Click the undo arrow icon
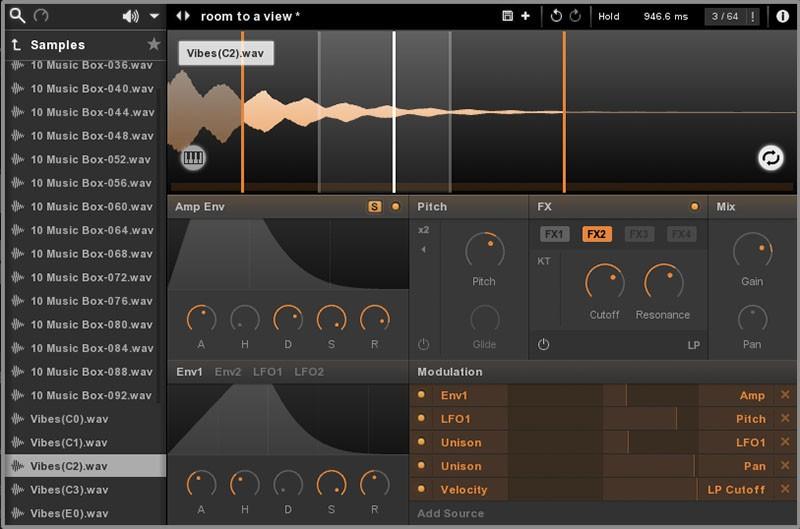Viewport: 800px width, 529px height. 556,16
